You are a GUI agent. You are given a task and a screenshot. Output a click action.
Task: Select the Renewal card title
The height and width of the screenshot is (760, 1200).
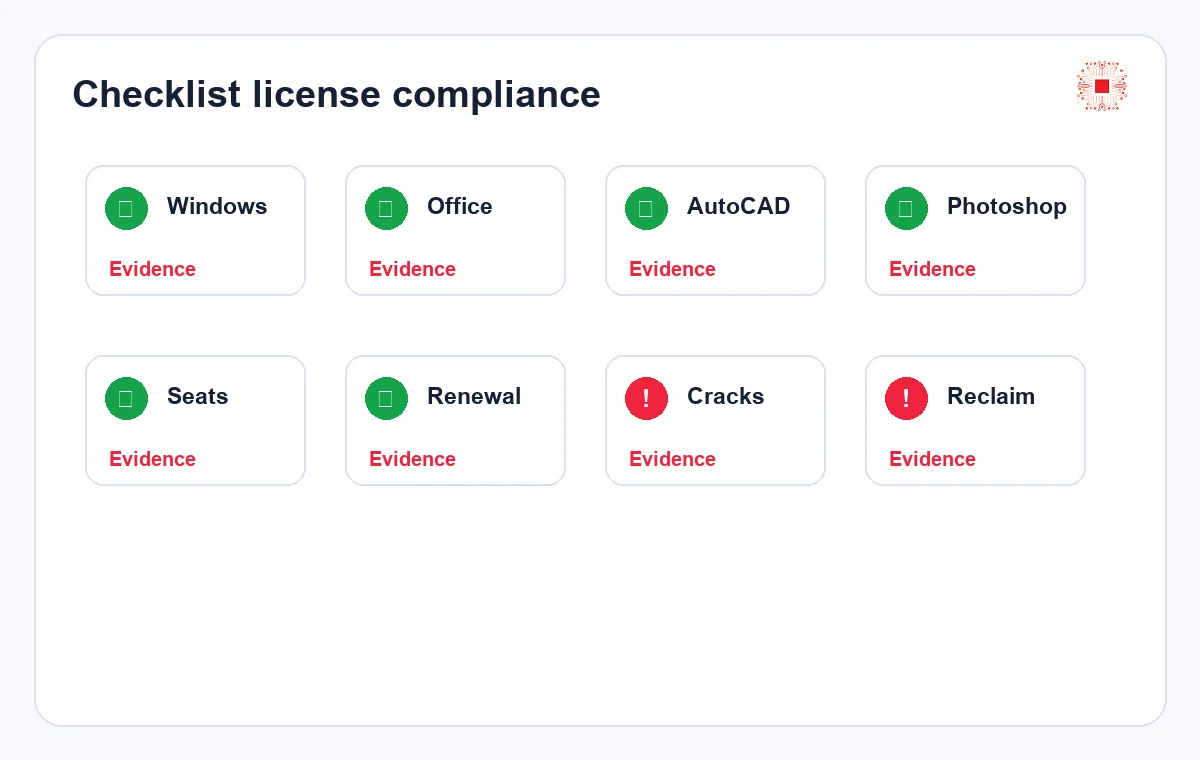[474, 396]
